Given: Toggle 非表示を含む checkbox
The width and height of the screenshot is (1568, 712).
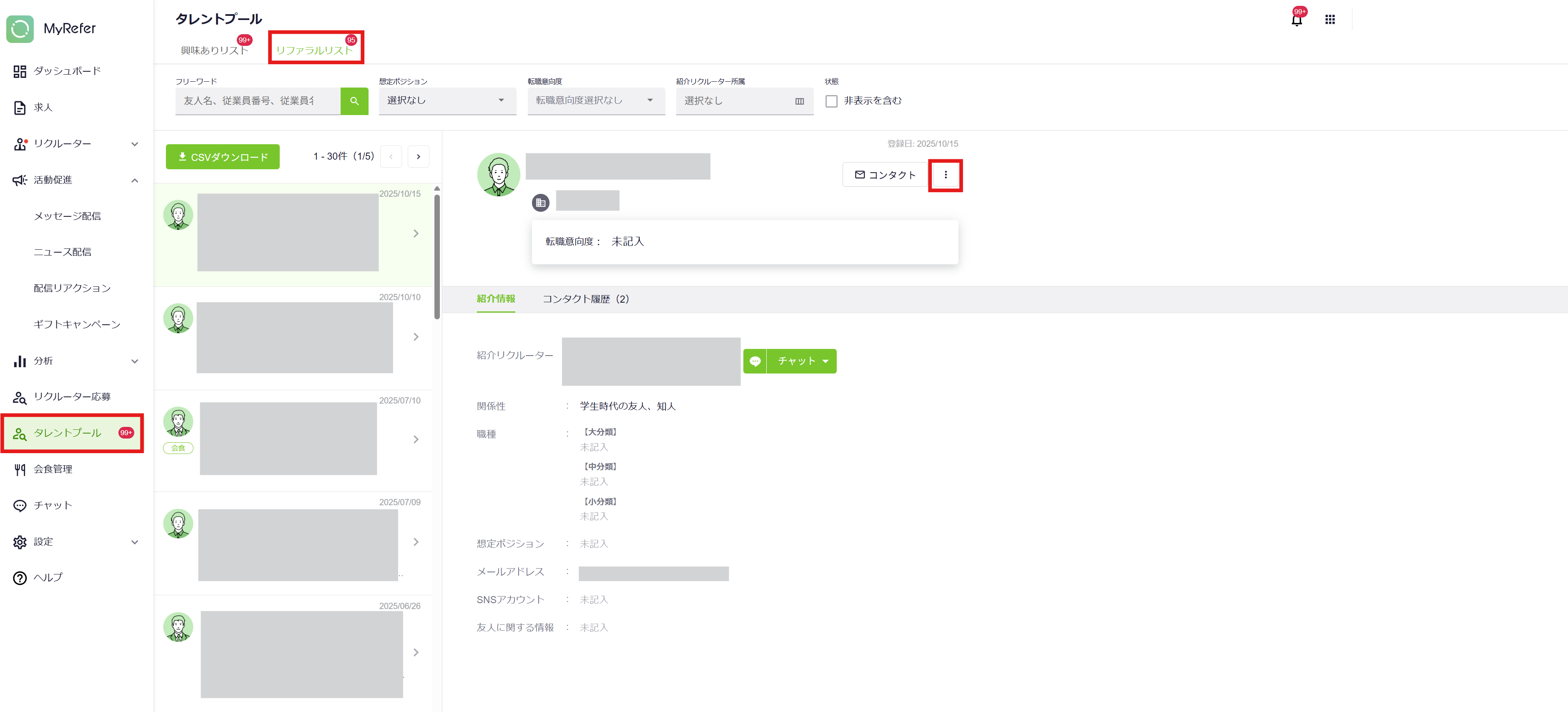Looking at the screenshot, I should [831, 101].
